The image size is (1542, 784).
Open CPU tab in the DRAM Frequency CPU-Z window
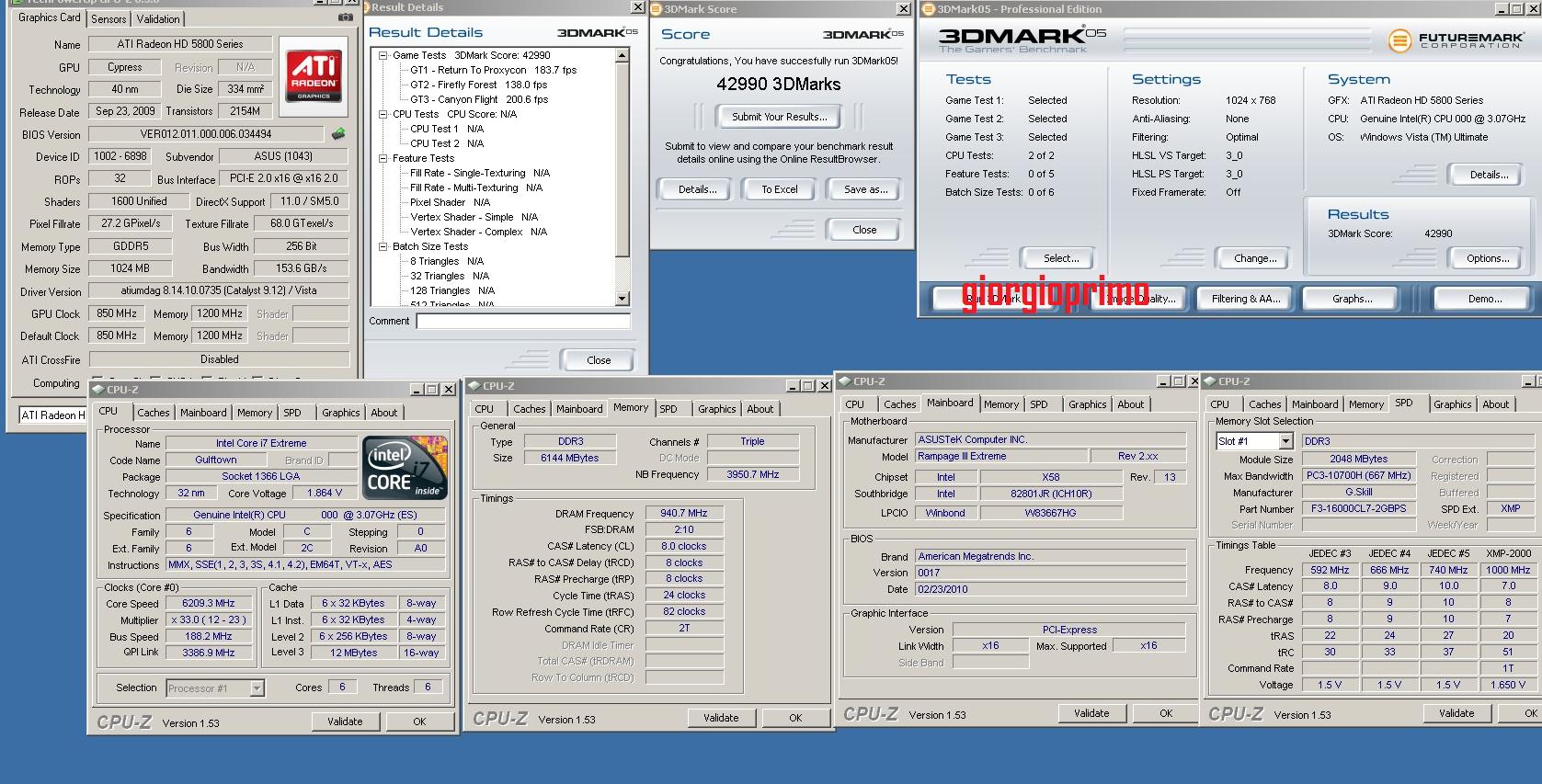pos(485,409)
